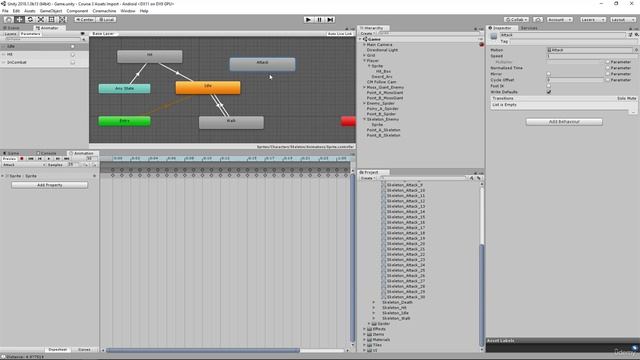Expand the Moss_Giant_Enemy object in Hierarchy
Viewport: 640px width, 360px height.
pyautogui.click(x=364, y=87)
